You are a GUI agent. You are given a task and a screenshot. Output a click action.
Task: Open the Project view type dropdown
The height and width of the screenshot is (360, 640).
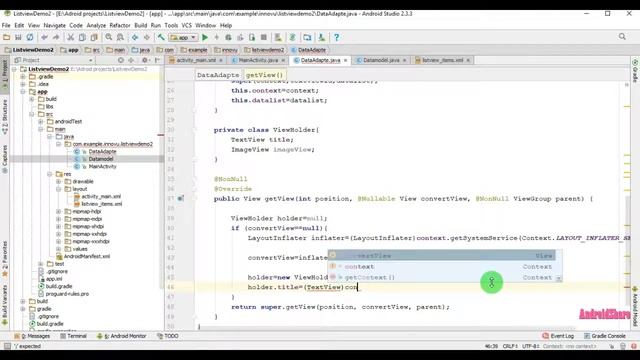53,60
